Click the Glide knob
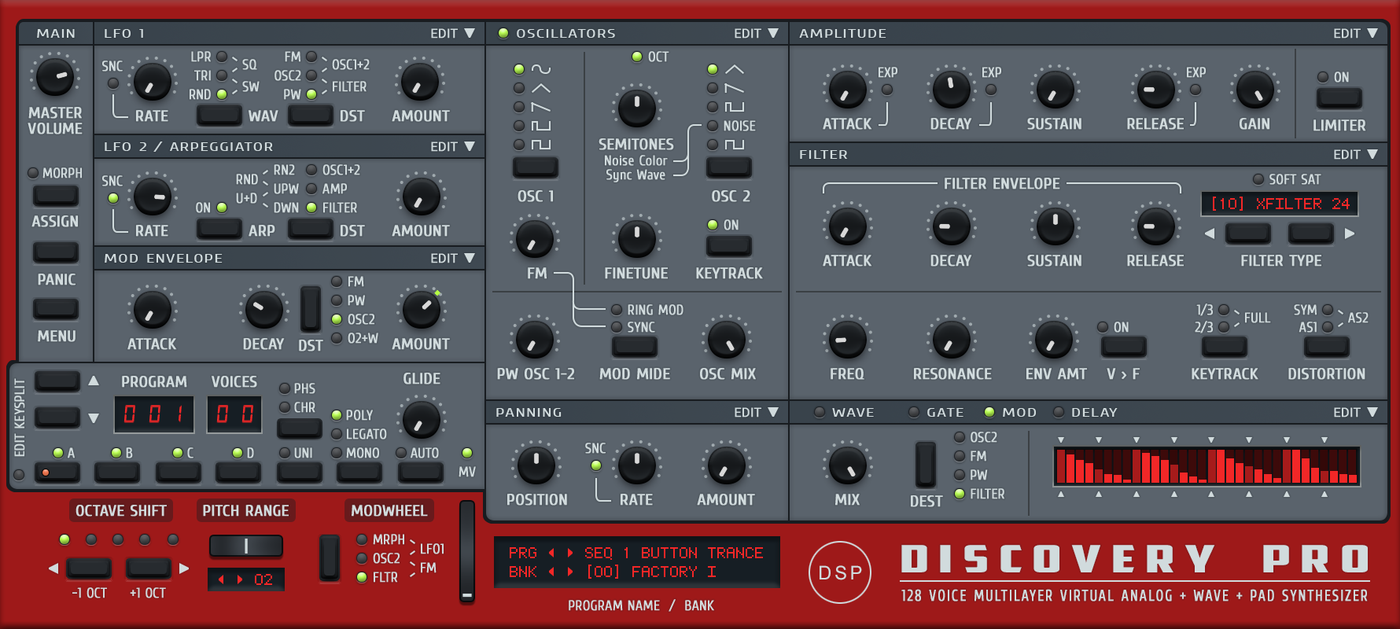This screenshot has height=629, width=1400. (x=421, y=419)
